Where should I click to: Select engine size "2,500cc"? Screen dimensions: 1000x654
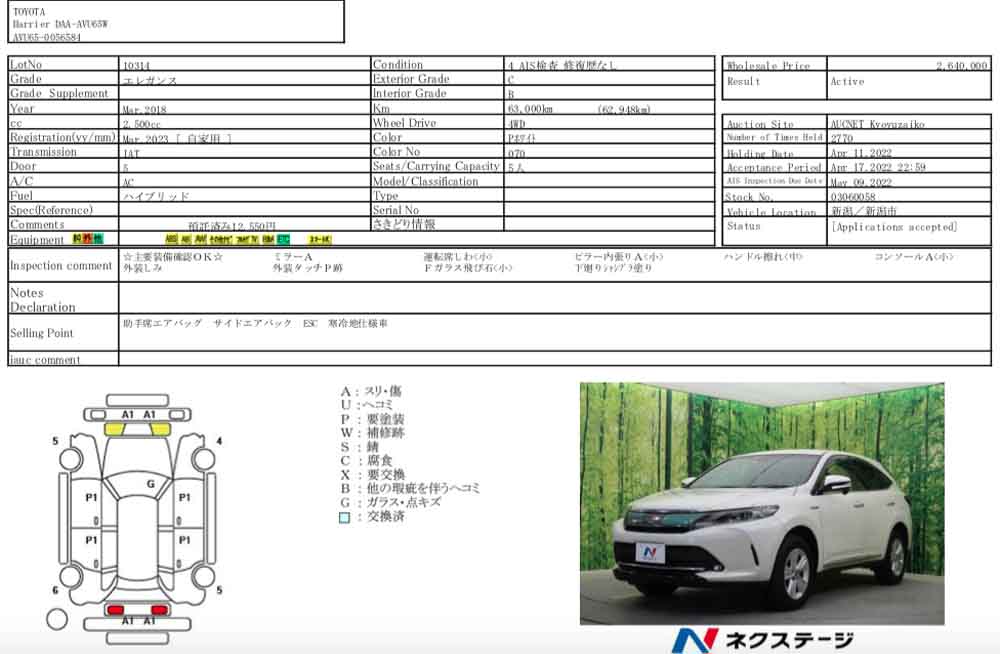(142, 124)
